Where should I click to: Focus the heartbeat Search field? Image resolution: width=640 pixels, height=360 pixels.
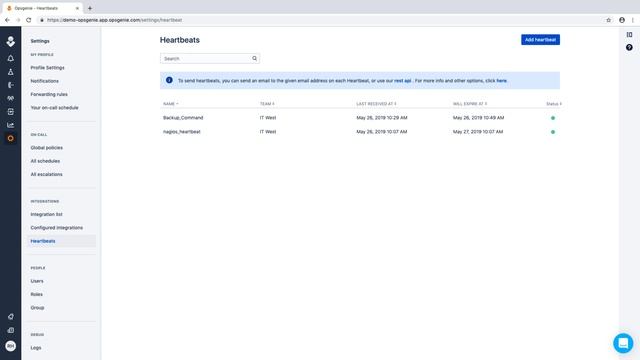click(210, 58)
